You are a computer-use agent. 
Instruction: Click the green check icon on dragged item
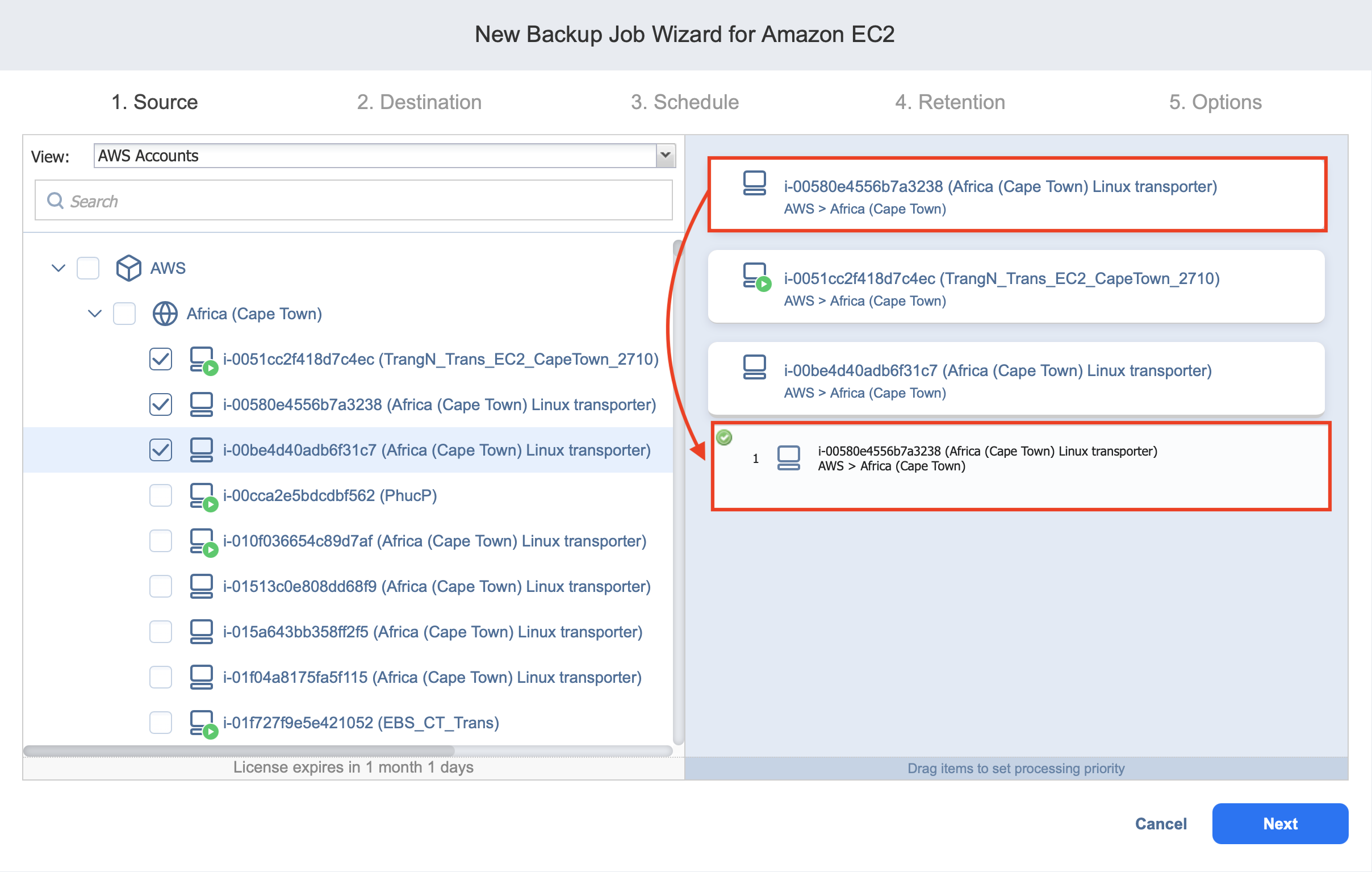723,438
